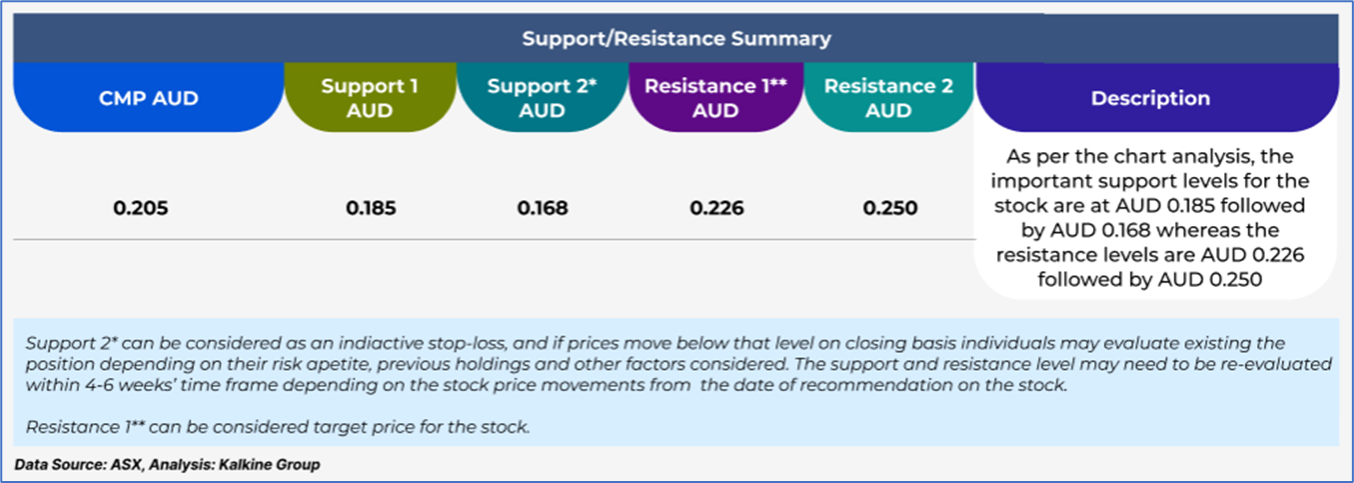Image resolution: width=1354 pixels, height=483 pixels.
Task: Click the purple Resistance 1** AUD header
Action: (x=715, y=98)
